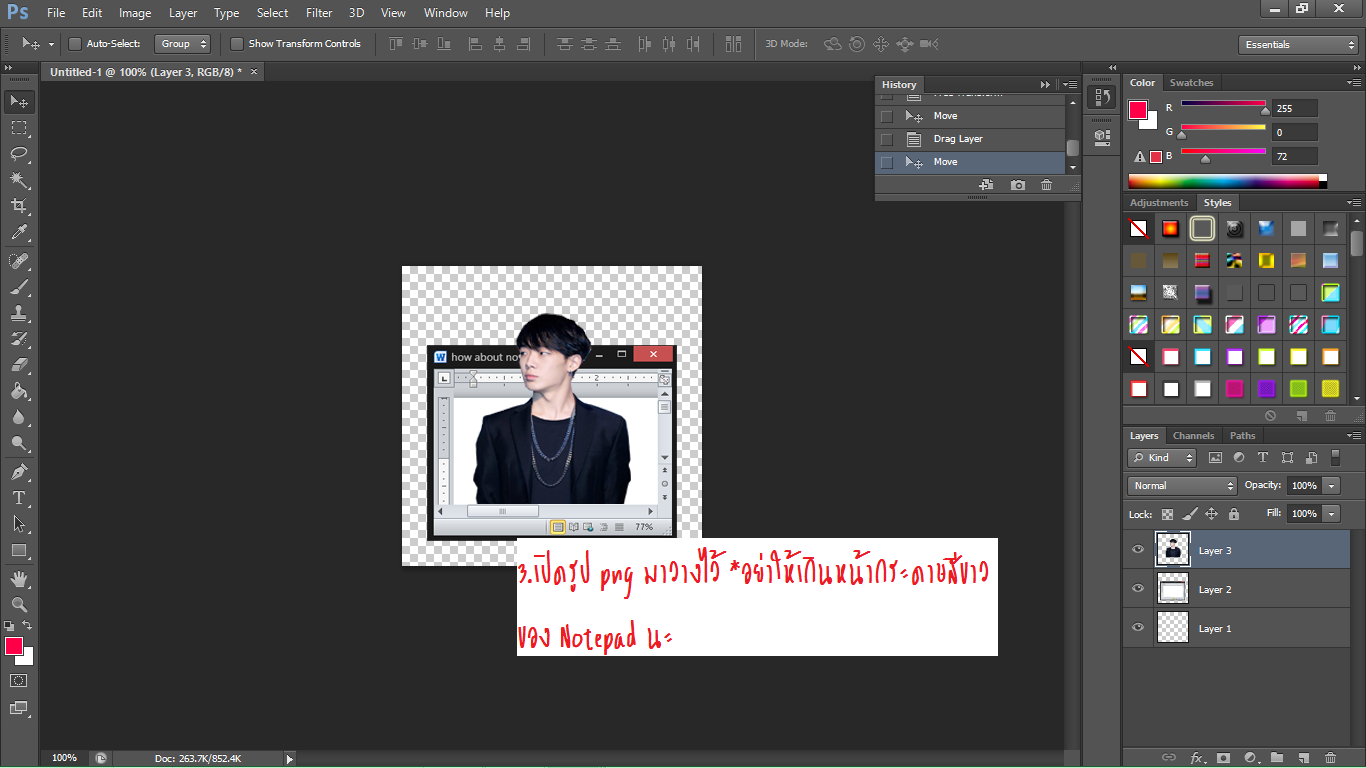Select the Healing Brush tool

[x=19, y=261]
